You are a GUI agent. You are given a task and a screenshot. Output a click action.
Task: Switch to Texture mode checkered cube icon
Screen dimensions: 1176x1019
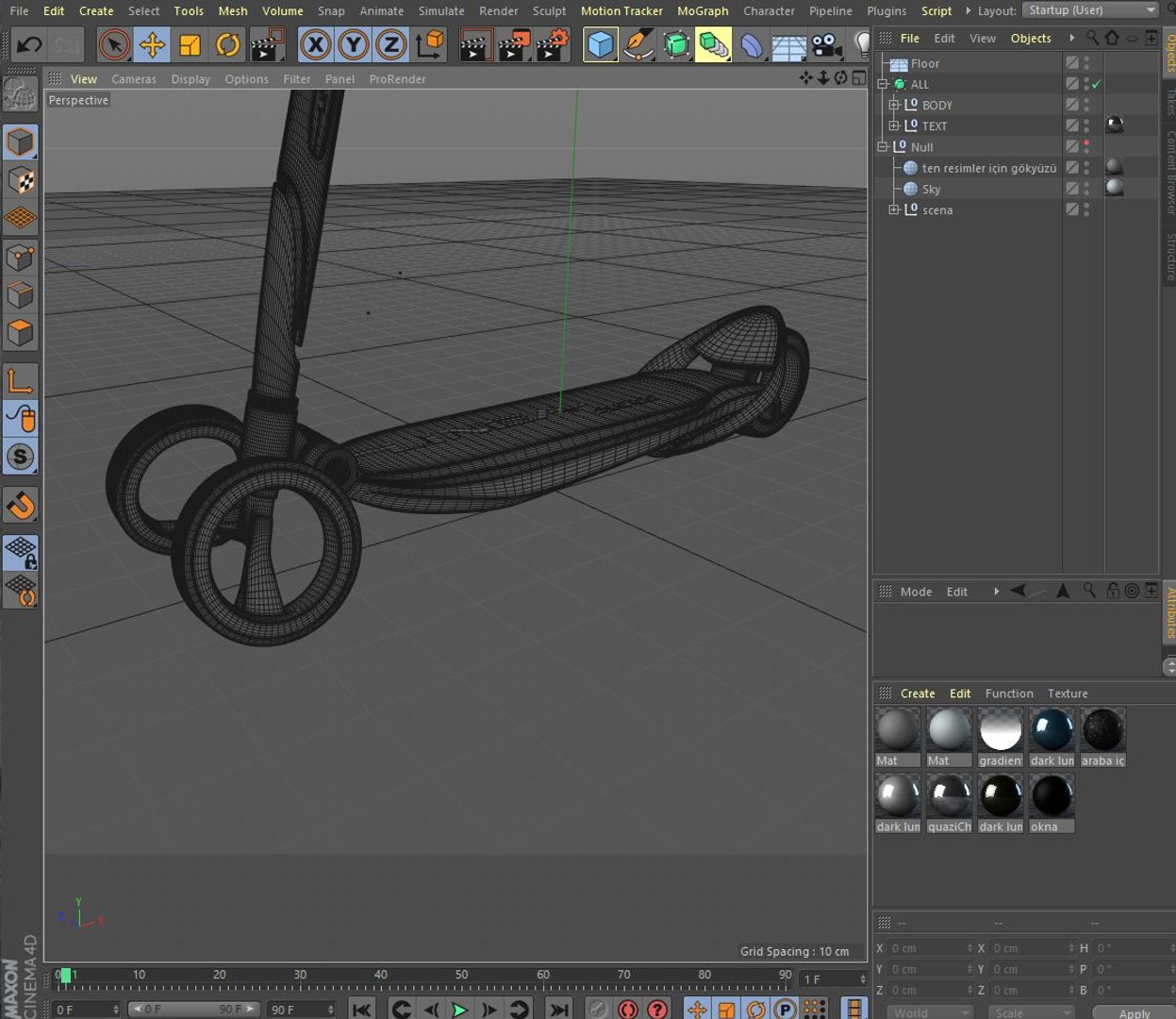[20, 180]
